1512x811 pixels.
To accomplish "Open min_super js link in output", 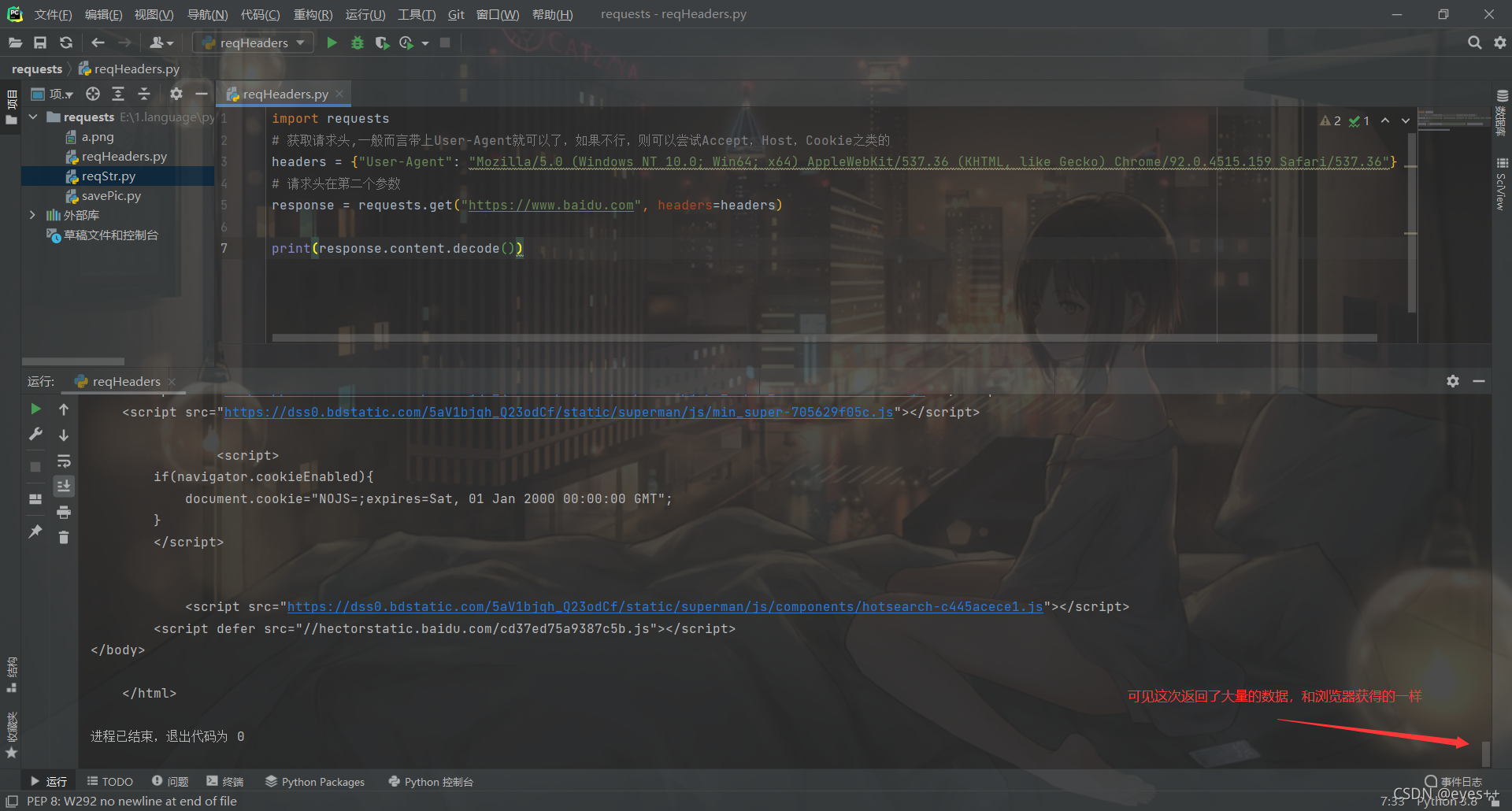I will 558,412.
